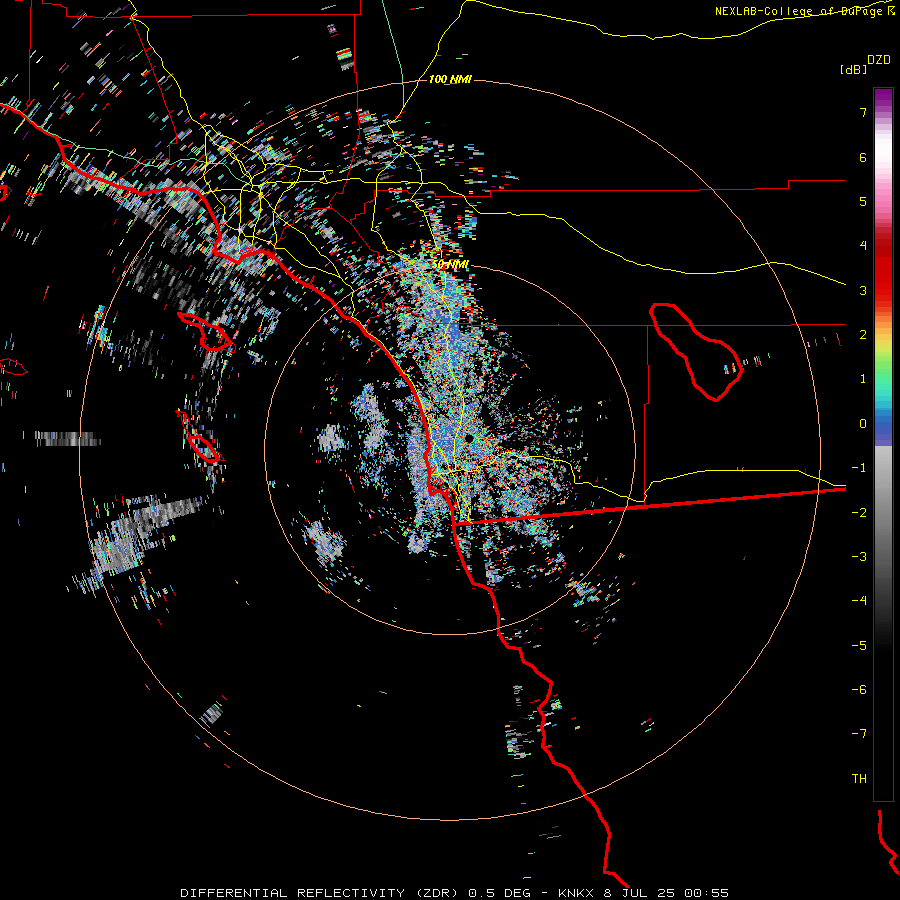The width and height of the screenshot is (900, 900).
Task: Click the DZD product label above color bar
Action: [x=878, y=60]
